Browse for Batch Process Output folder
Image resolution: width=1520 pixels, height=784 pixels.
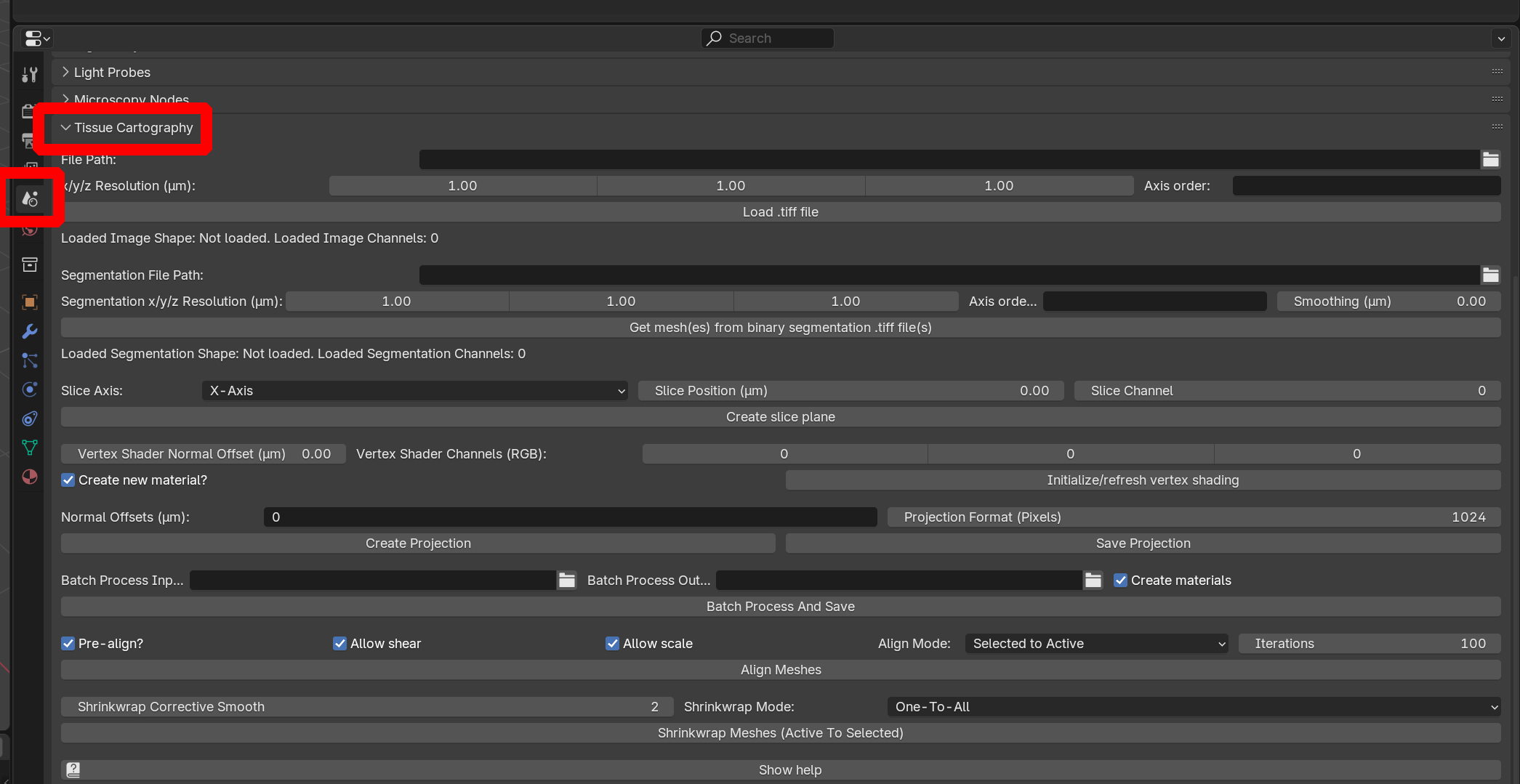(1093, 581)
